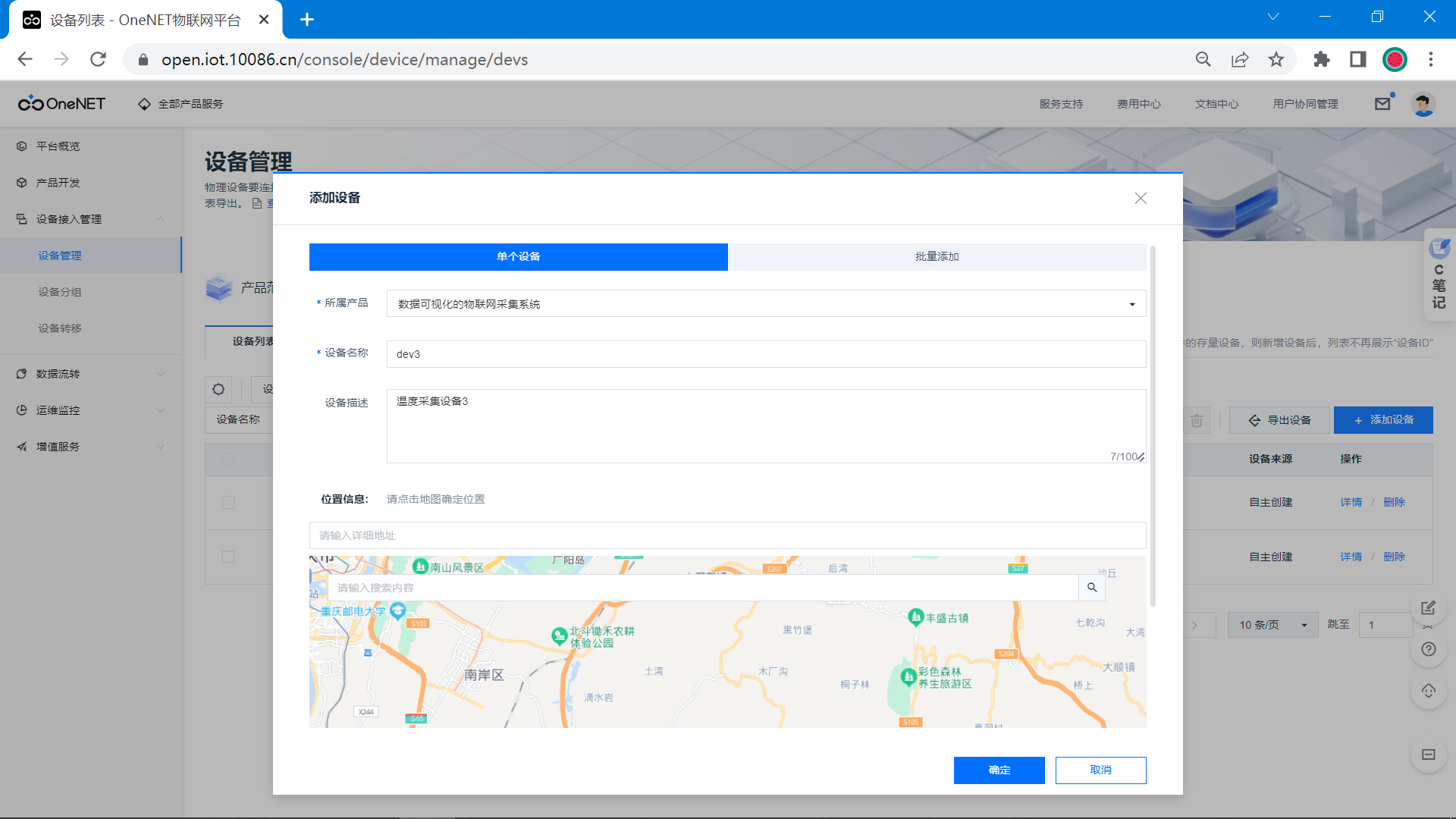Click the 设备名称 input field

click(766, 354)
